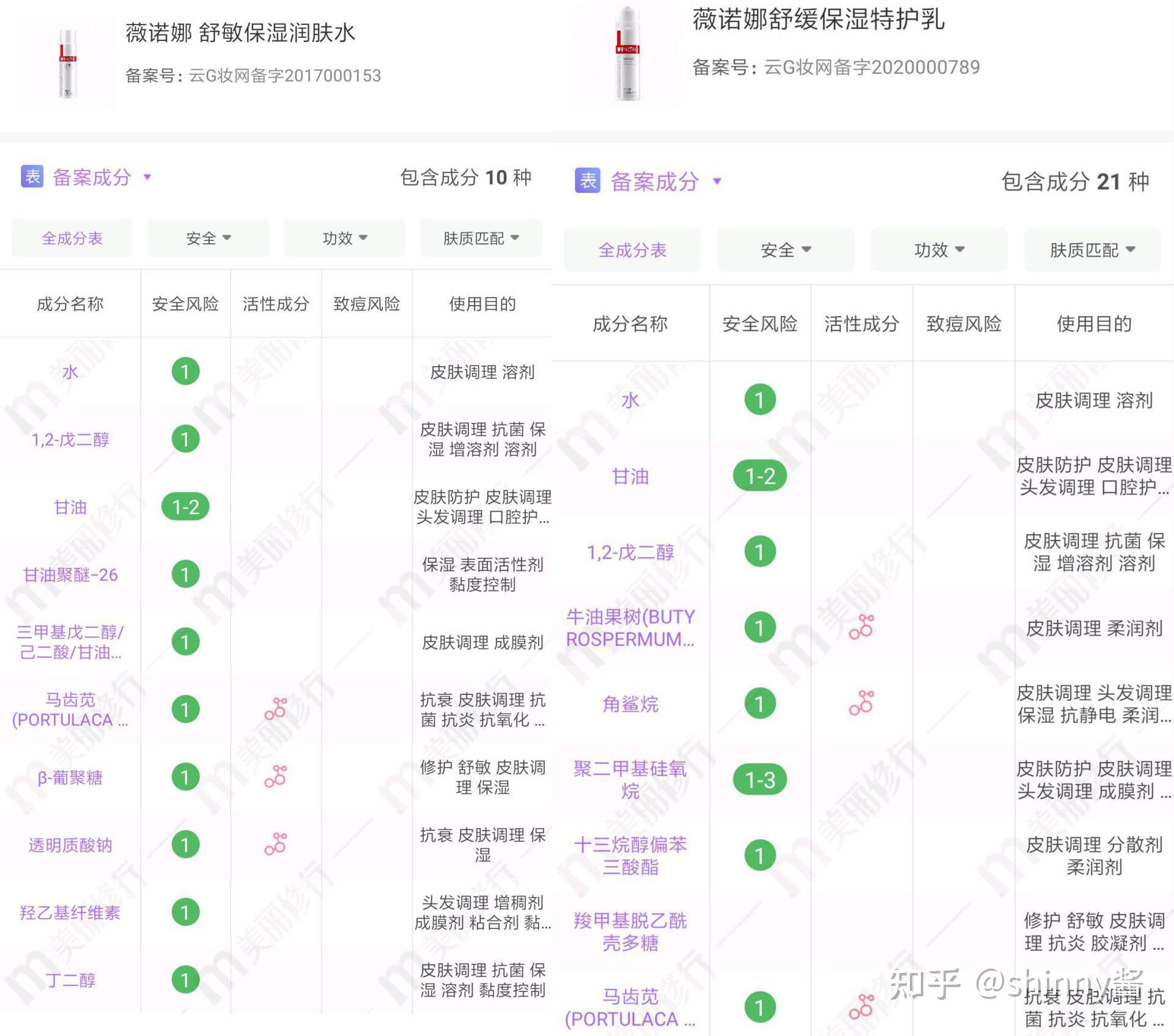Click filing number 云G妆网备字2017000153
The width and height of the screenshot is (1174, 1036).
pos(285,75)
